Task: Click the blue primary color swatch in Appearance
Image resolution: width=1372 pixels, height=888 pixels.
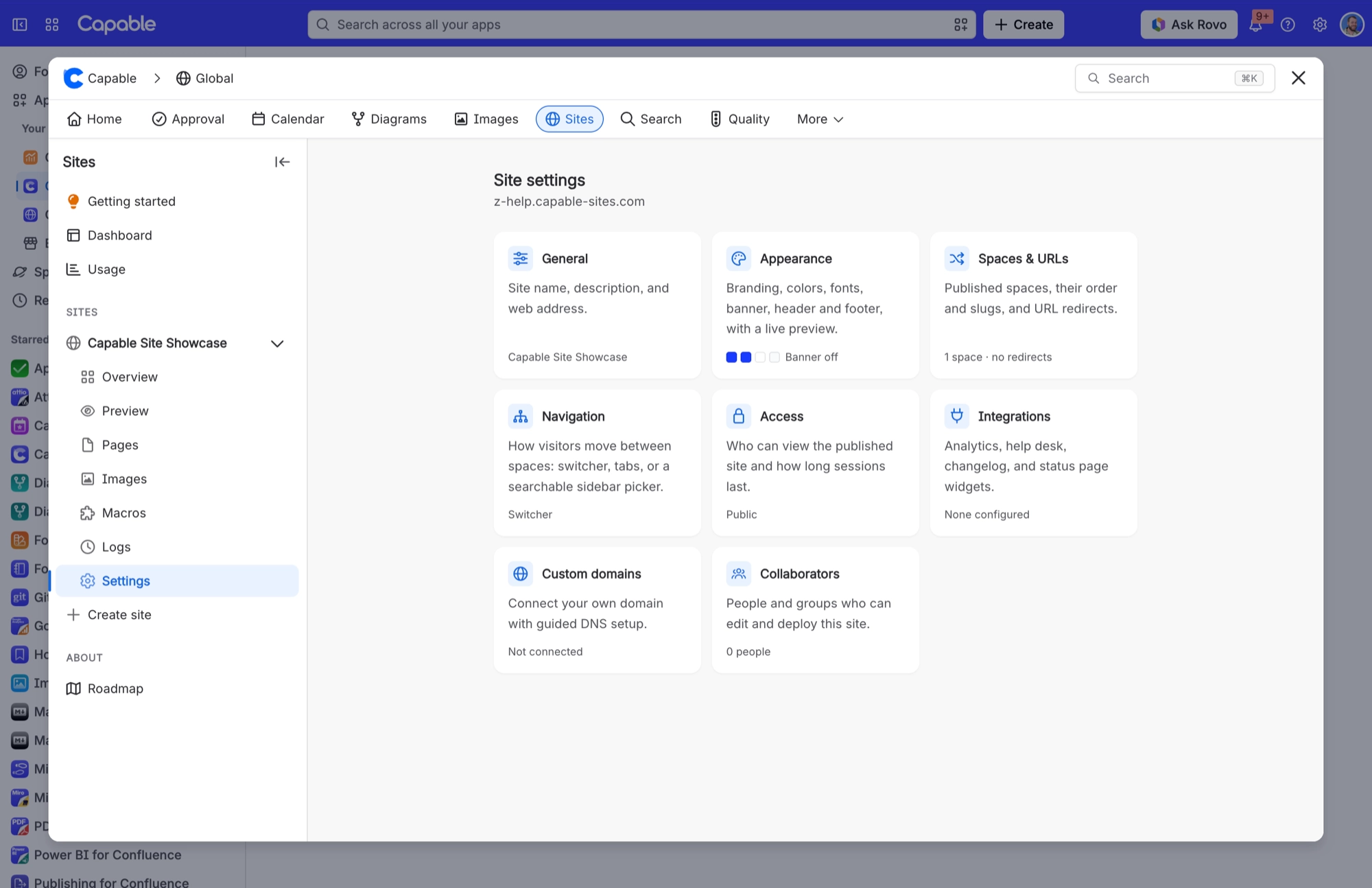Action: (x=731, y=357)
